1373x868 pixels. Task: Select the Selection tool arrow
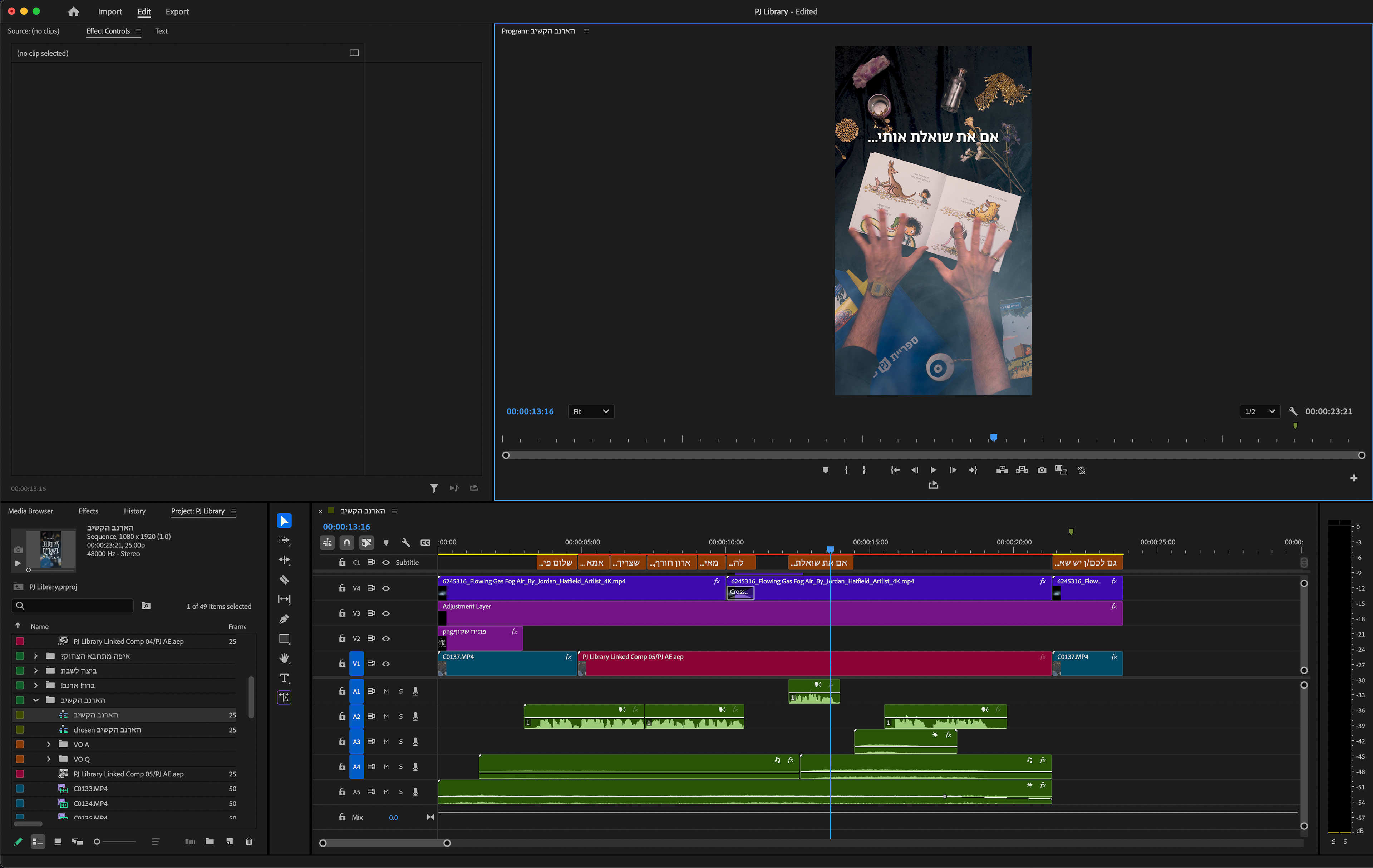coord(284,521)
